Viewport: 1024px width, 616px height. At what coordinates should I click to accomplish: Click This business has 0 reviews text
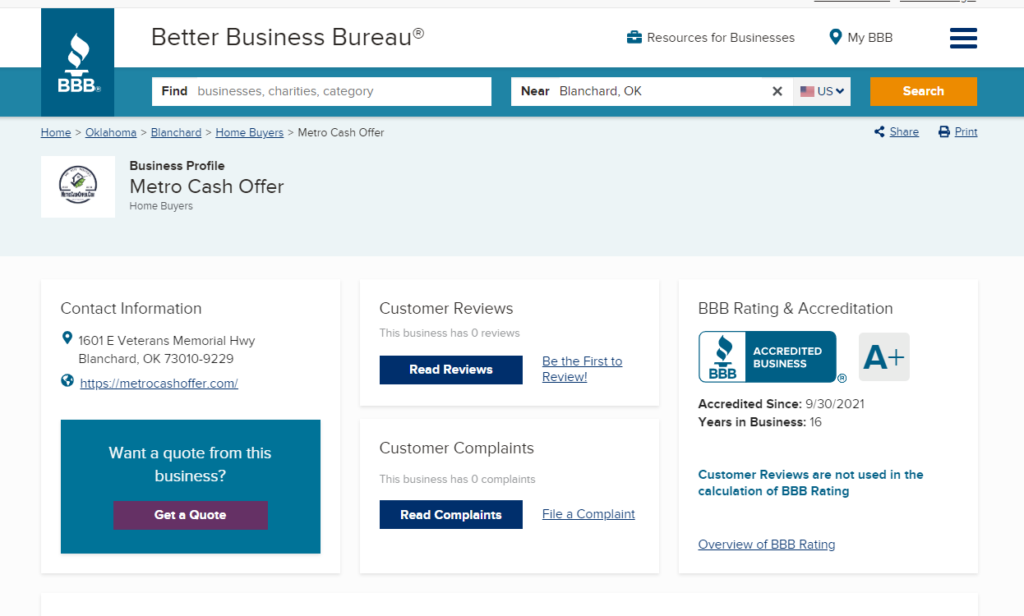click(x=449, y=333)
